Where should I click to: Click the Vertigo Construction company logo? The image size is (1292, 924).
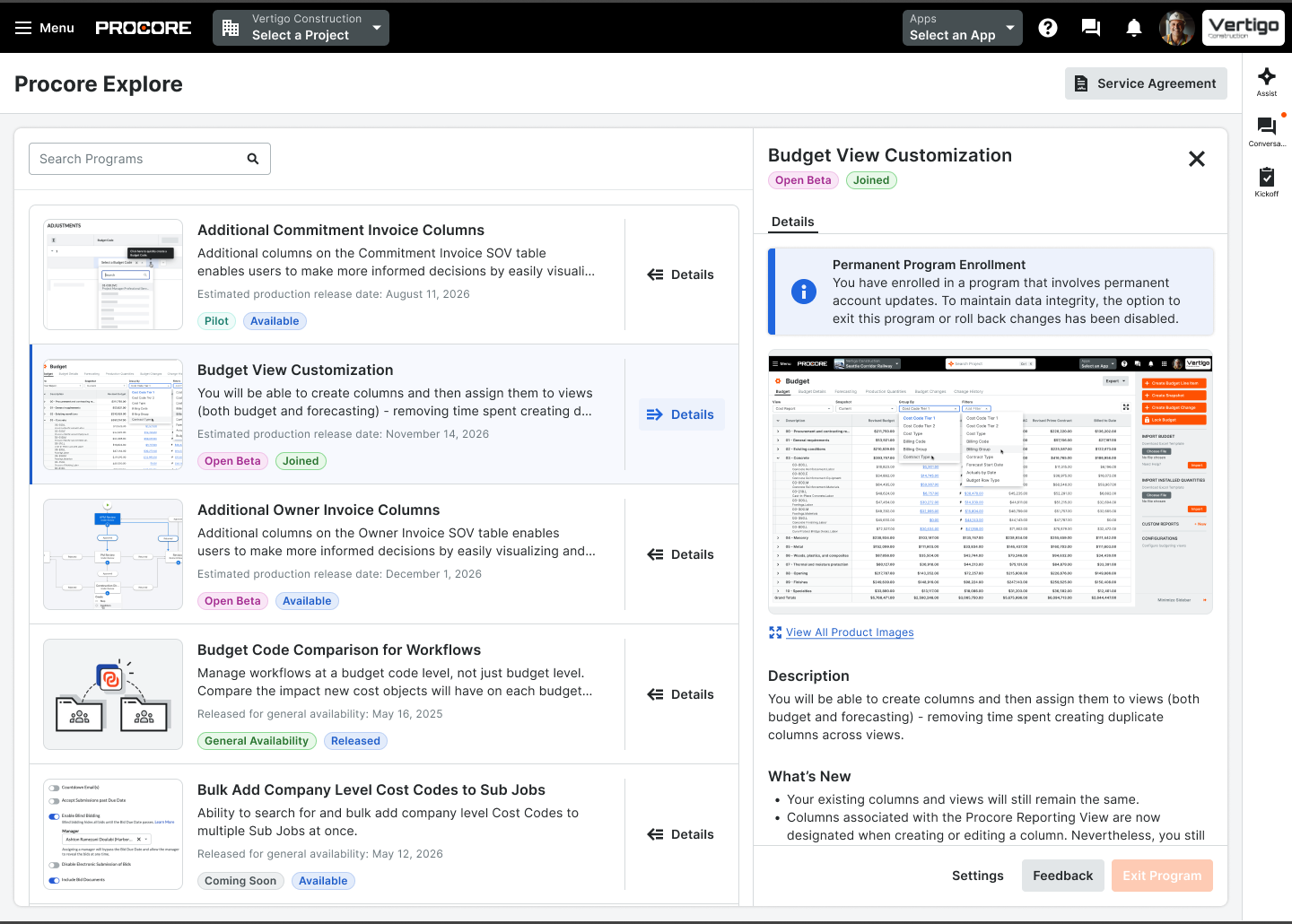1244,28
